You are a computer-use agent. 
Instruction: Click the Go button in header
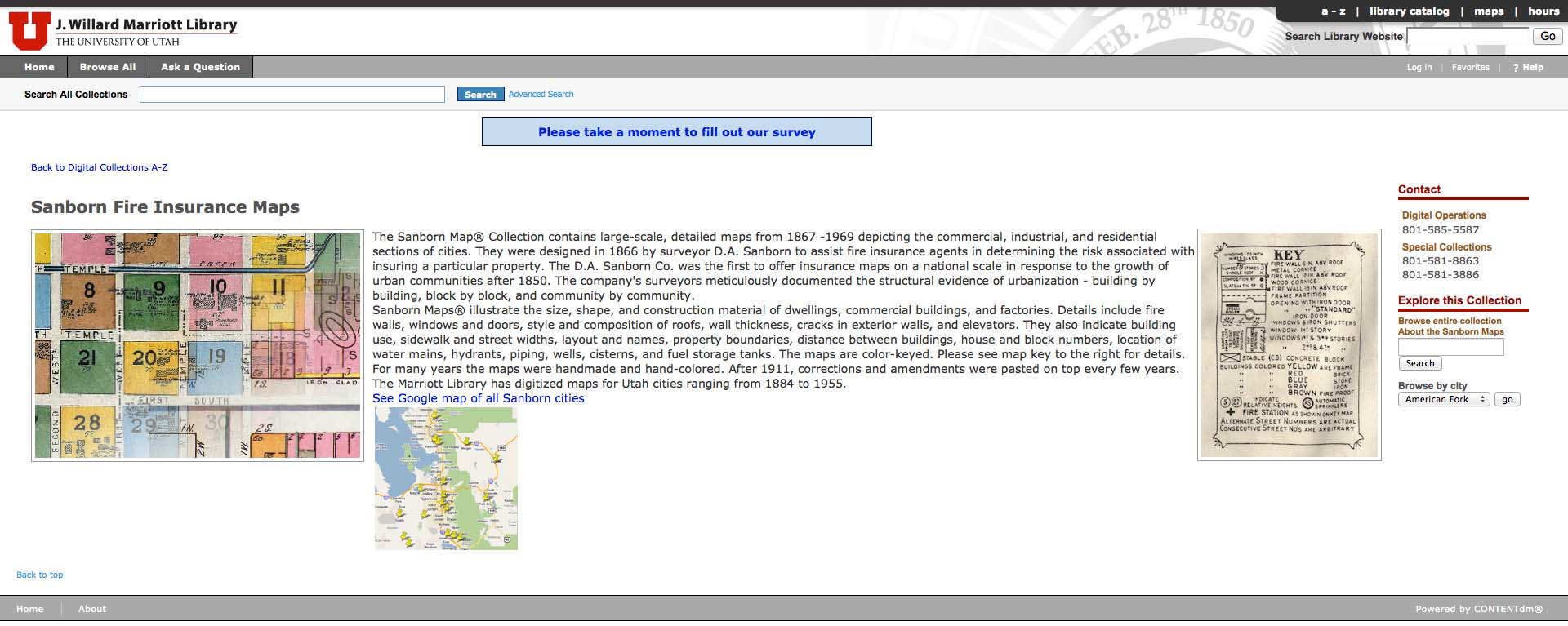(1548, 36)
